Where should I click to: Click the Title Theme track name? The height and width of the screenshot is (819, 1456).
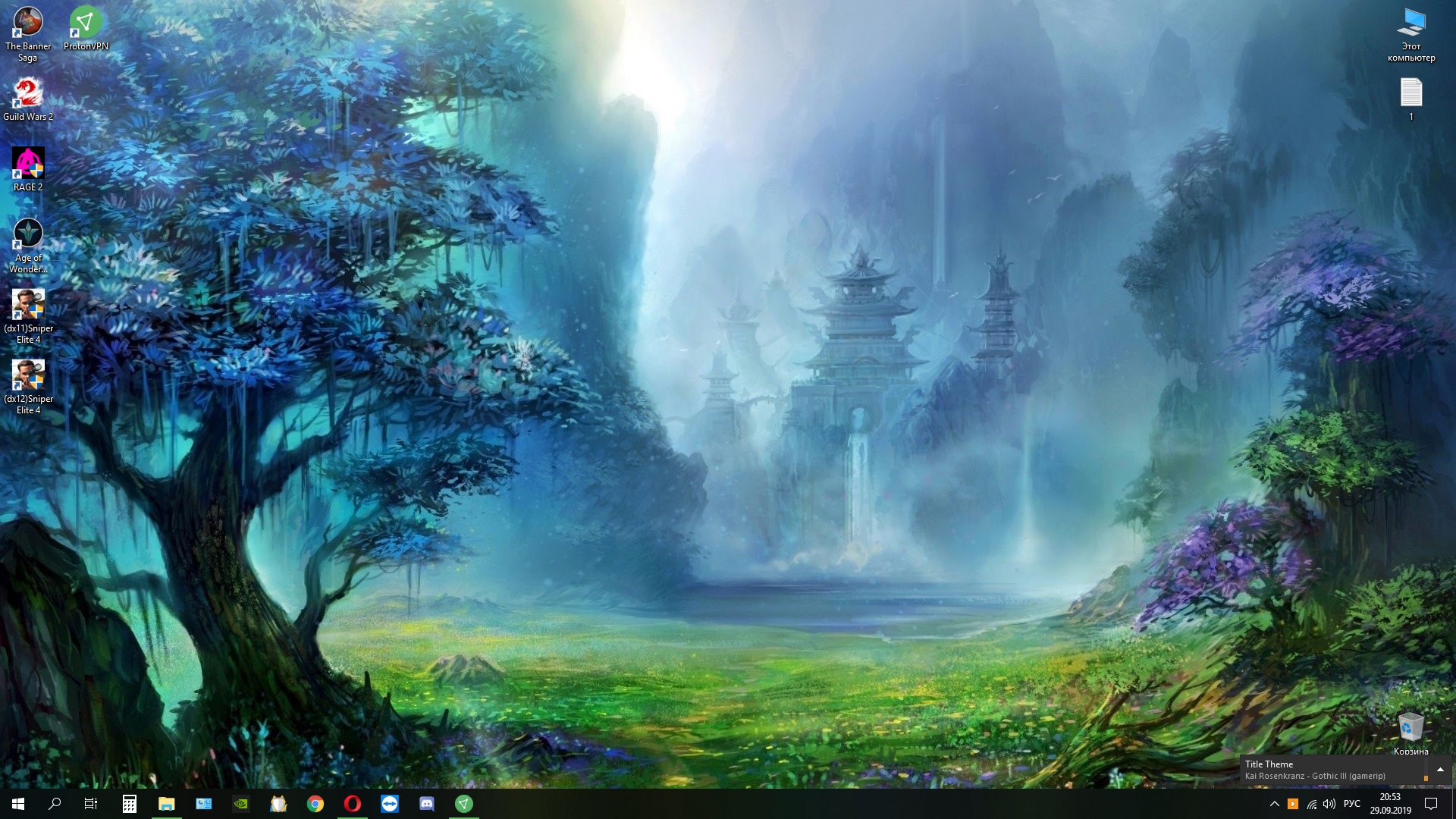tap(1269, 764)
